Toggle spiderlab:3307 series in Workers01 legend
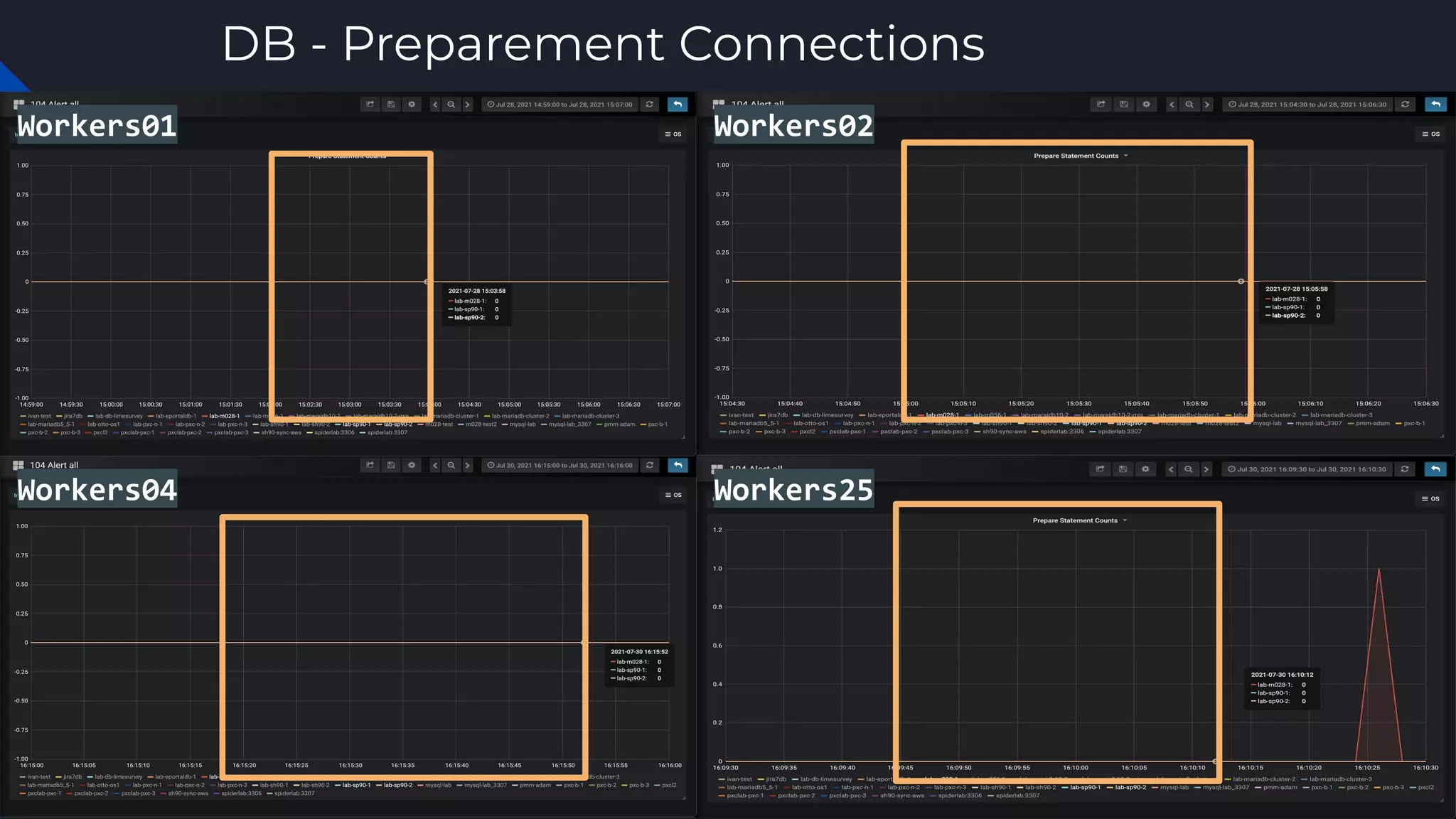This screenshot has width=1456, height=819. pos(383,432)
